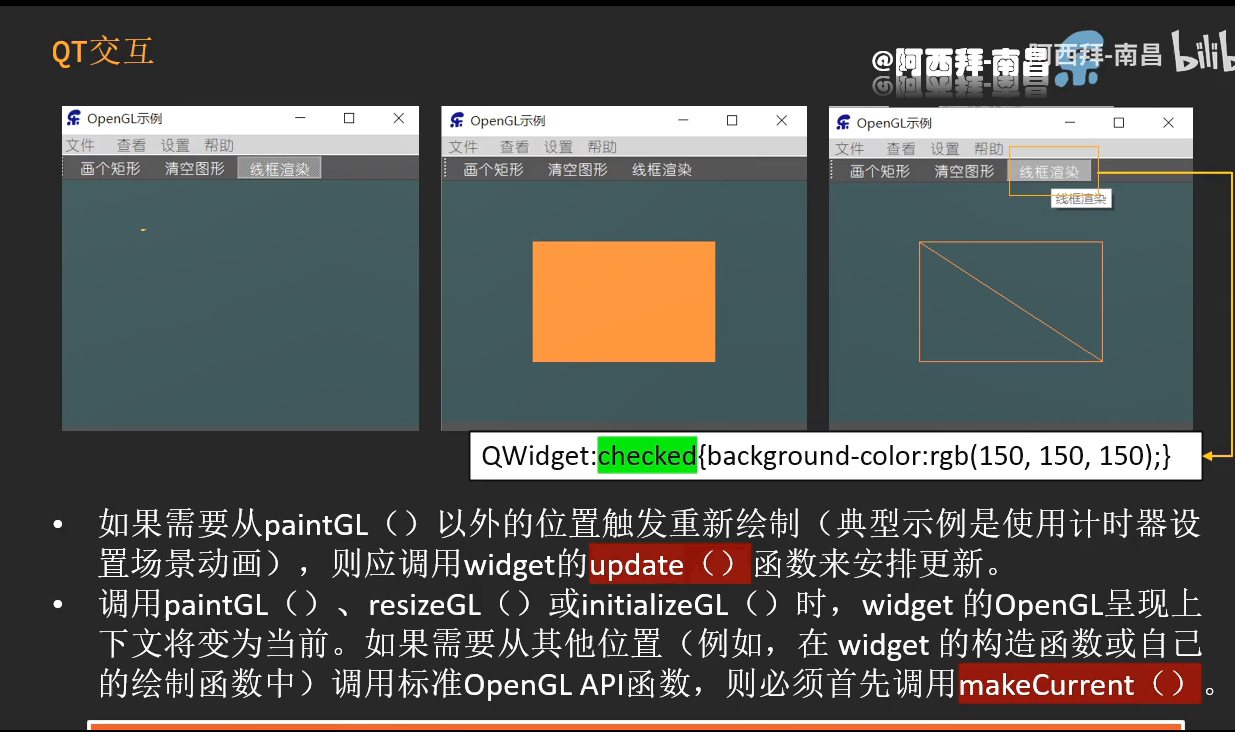Click the 线框渲染 tooltip label under the toolbar

point(1081,199)
